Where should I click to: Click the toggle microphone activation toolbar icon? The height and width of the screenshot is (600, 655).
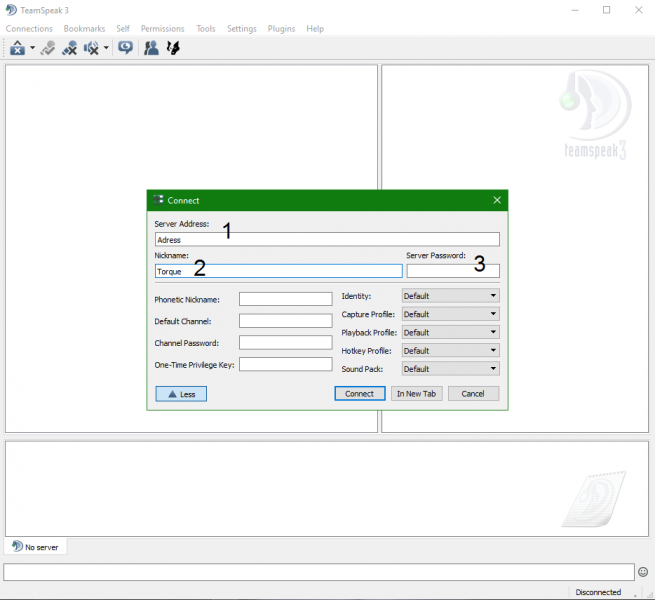(x=48, y=48)
